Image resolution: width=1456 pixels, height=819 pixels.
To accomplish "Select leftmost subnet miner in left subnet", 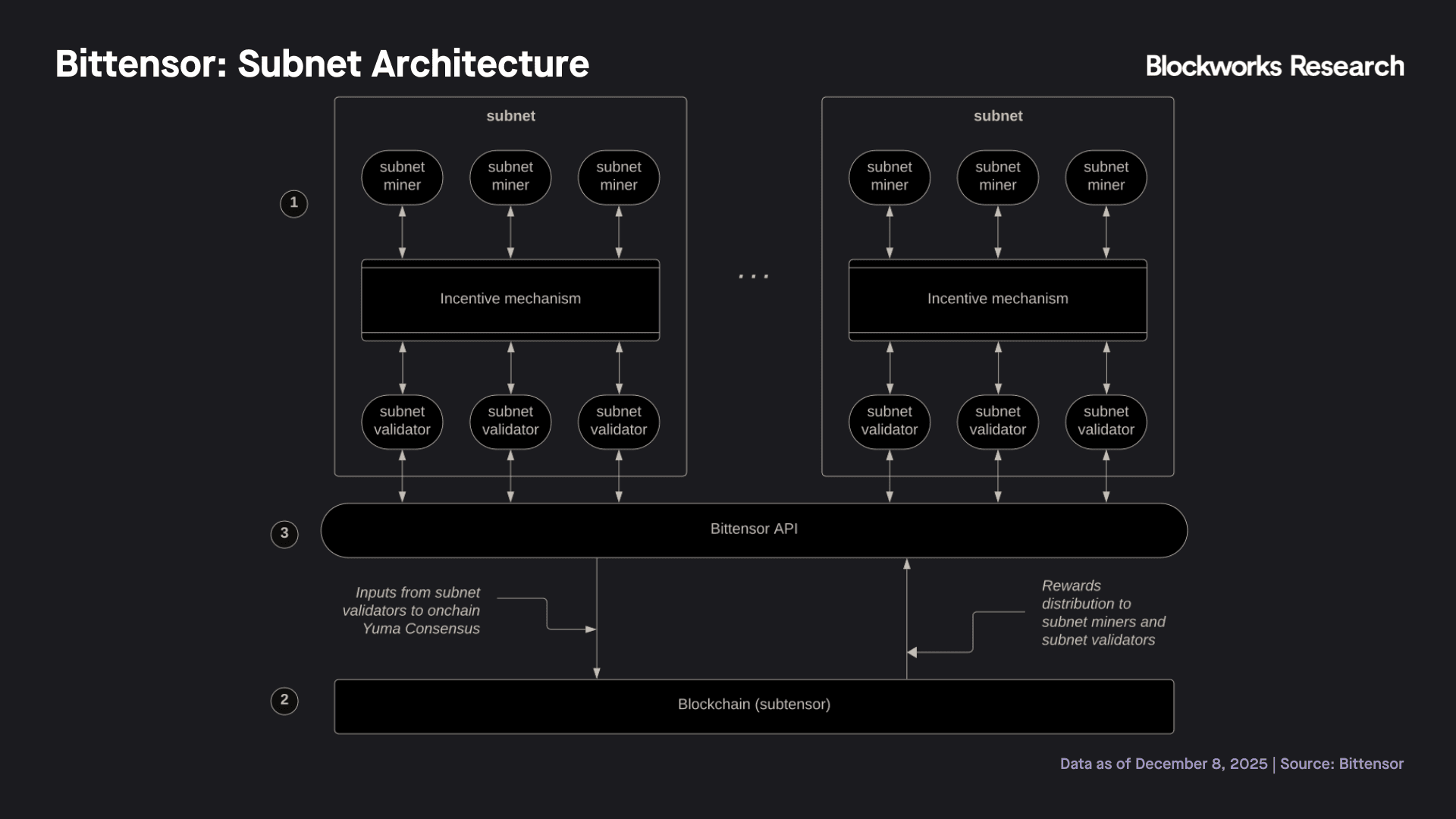I will 402,177.
